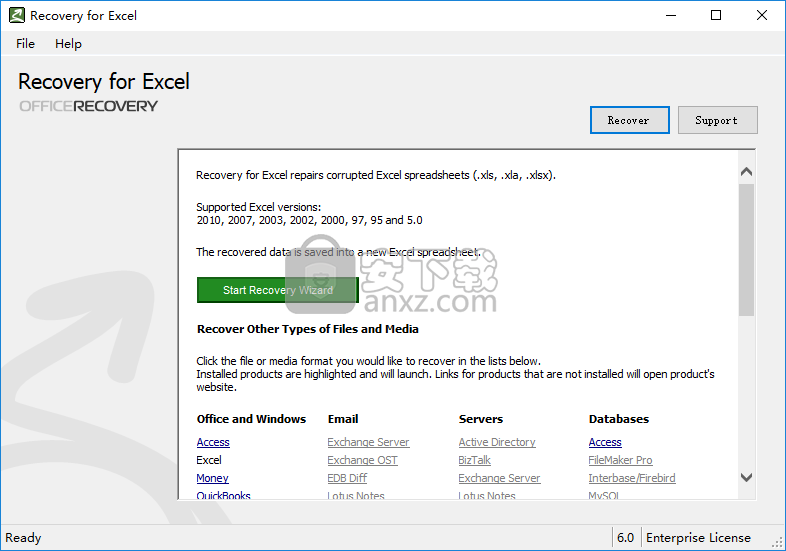Viewport: 786px width, 551px height.
Task: Click the Excel entry in Office and Windows
Action: click(209, 460)
